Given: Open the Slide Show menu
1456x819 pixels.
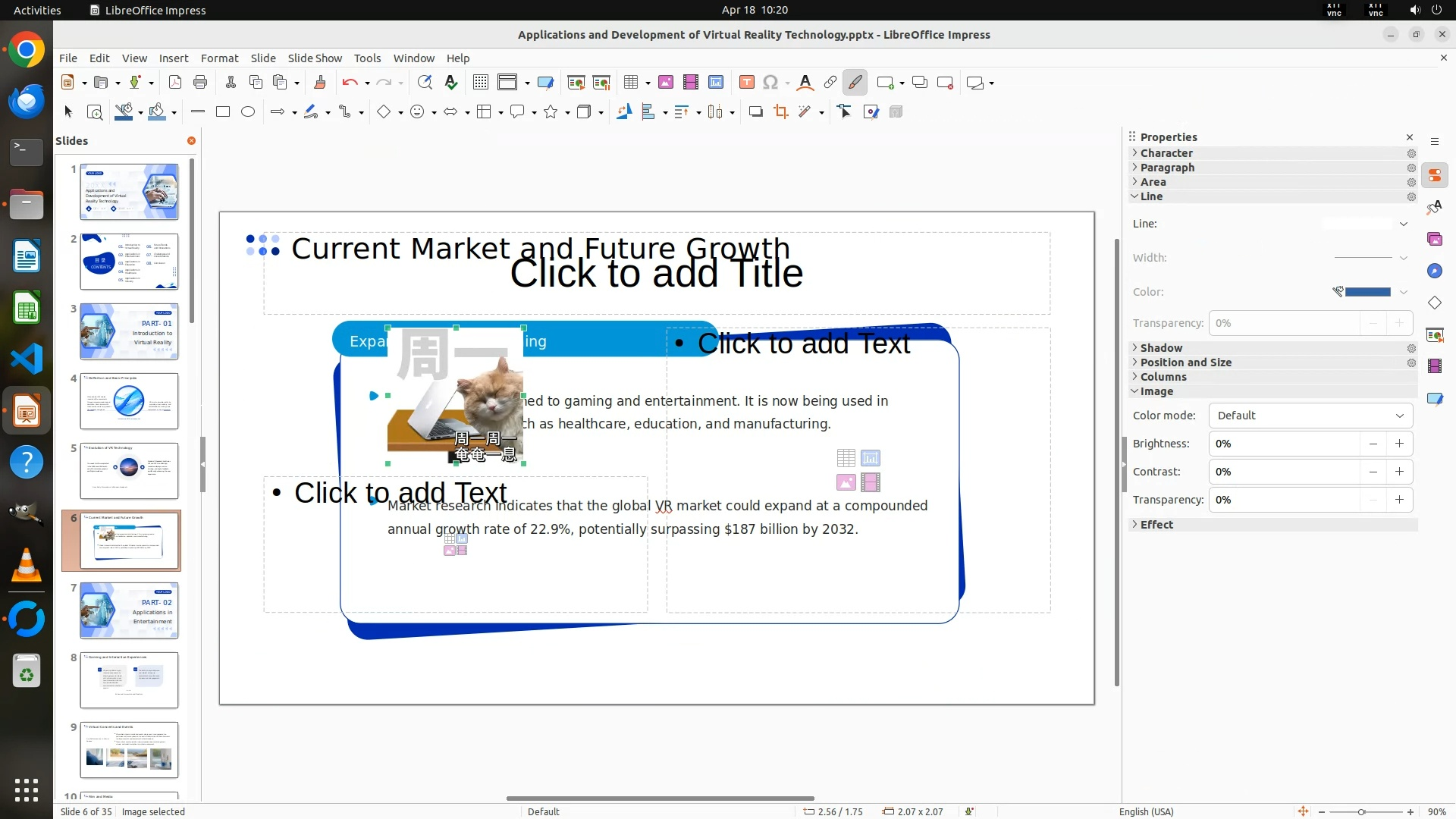Looking at the screenshot, I should click(314, 58).
